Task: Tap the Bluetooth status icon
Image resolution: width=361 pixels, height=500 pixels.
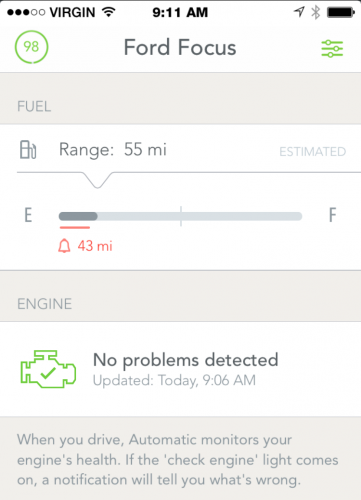Action: point(315,12)
